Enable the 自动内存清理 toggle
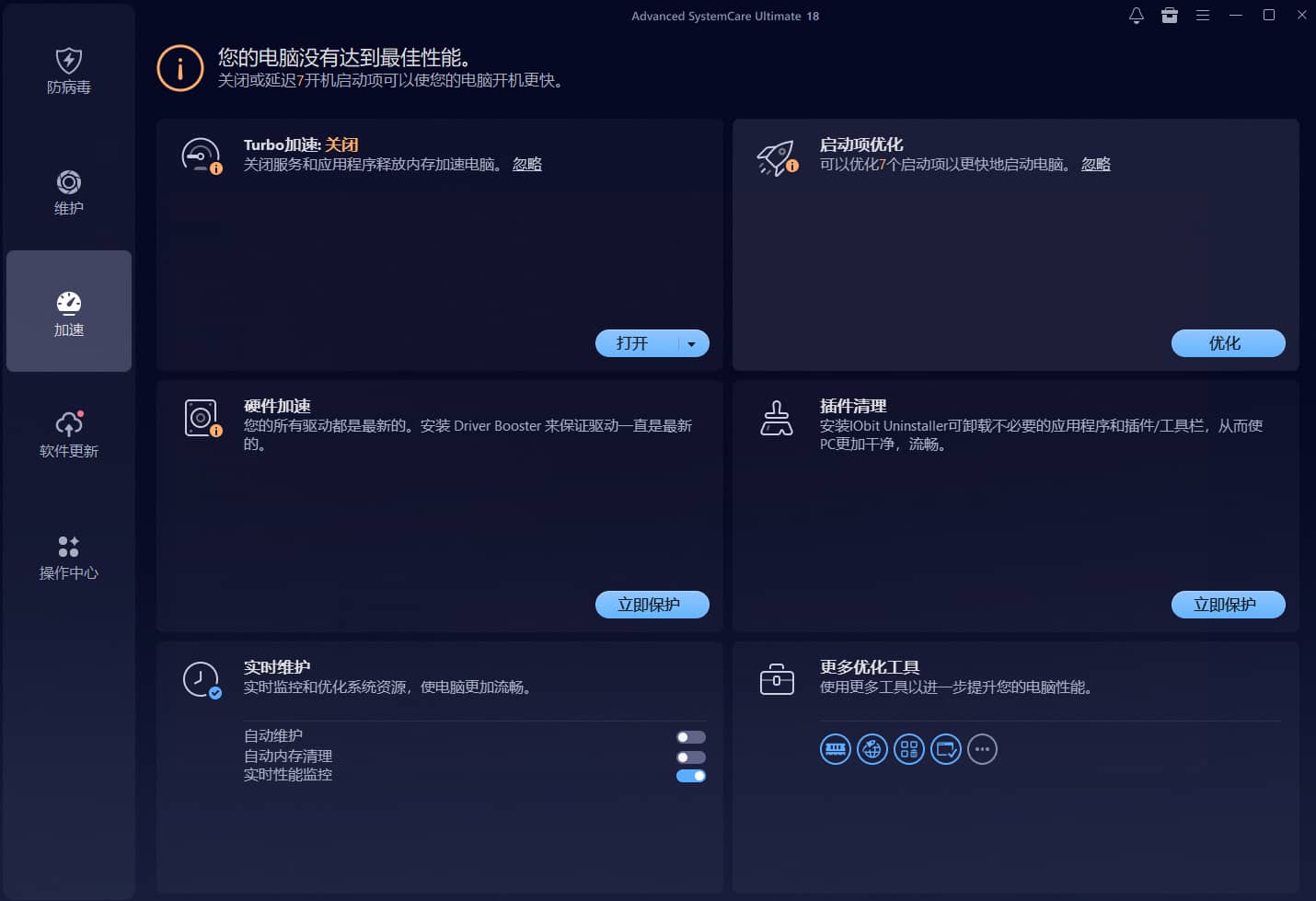The image size is (1316, 901). point(691,757)
